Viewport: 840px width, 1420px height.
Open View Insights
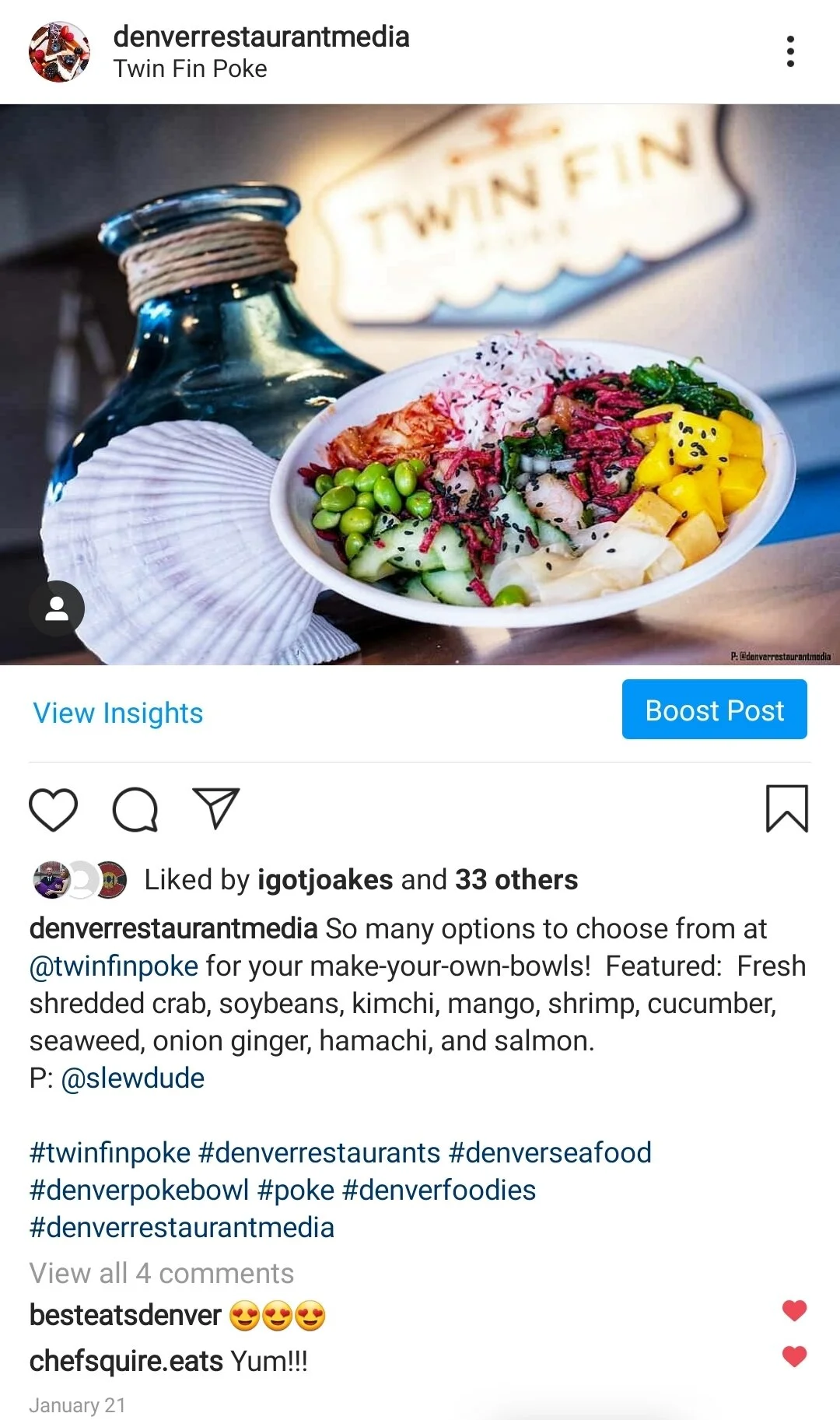118,713
